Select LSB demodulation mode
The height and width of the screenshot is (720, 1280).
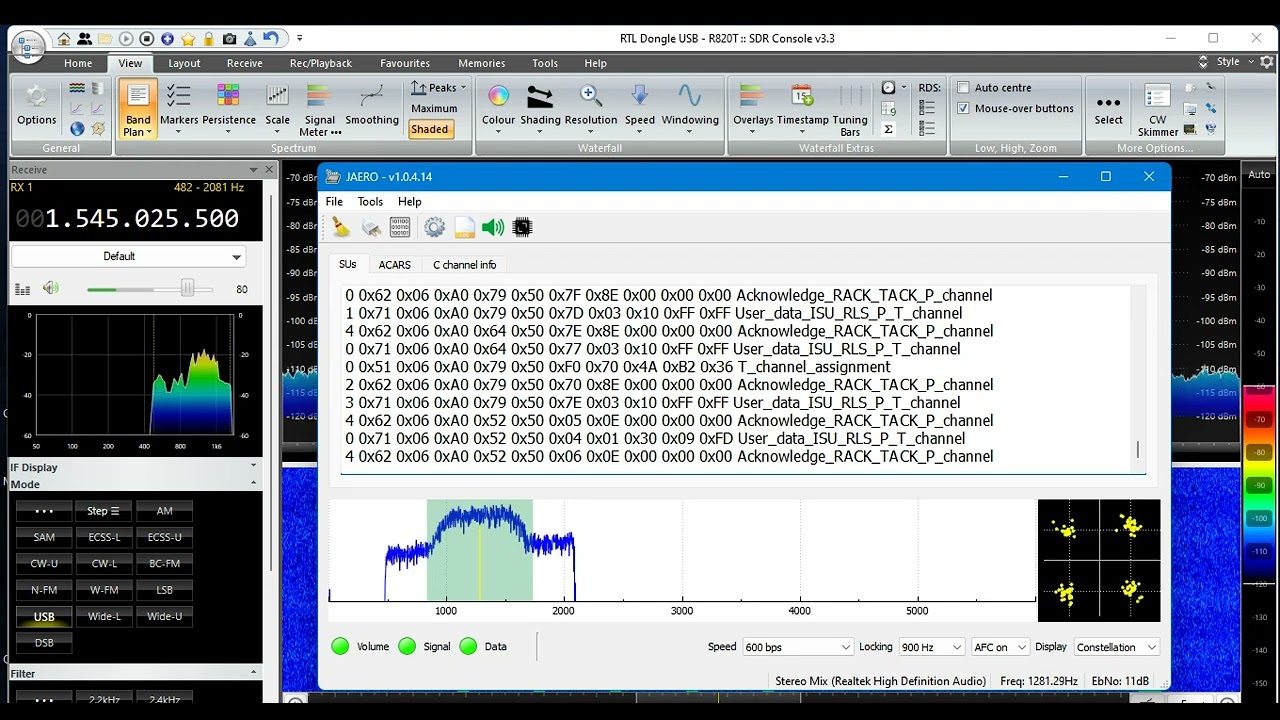coord(164,590)
